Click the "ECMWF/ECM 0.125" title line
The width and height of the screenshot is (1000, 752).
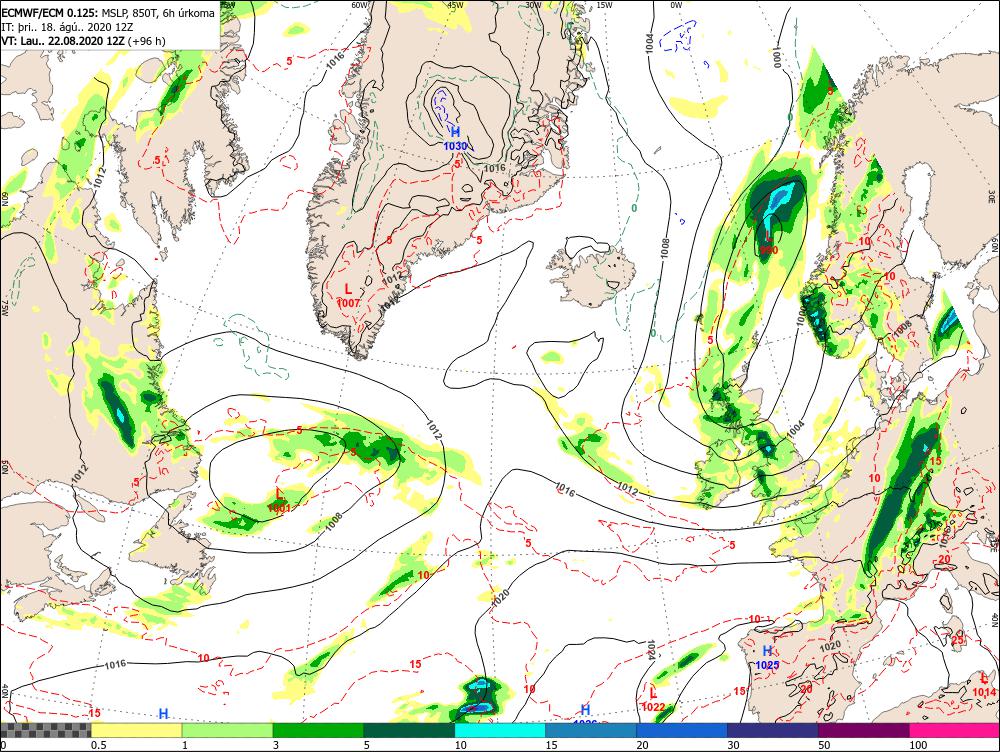[108, 13]
